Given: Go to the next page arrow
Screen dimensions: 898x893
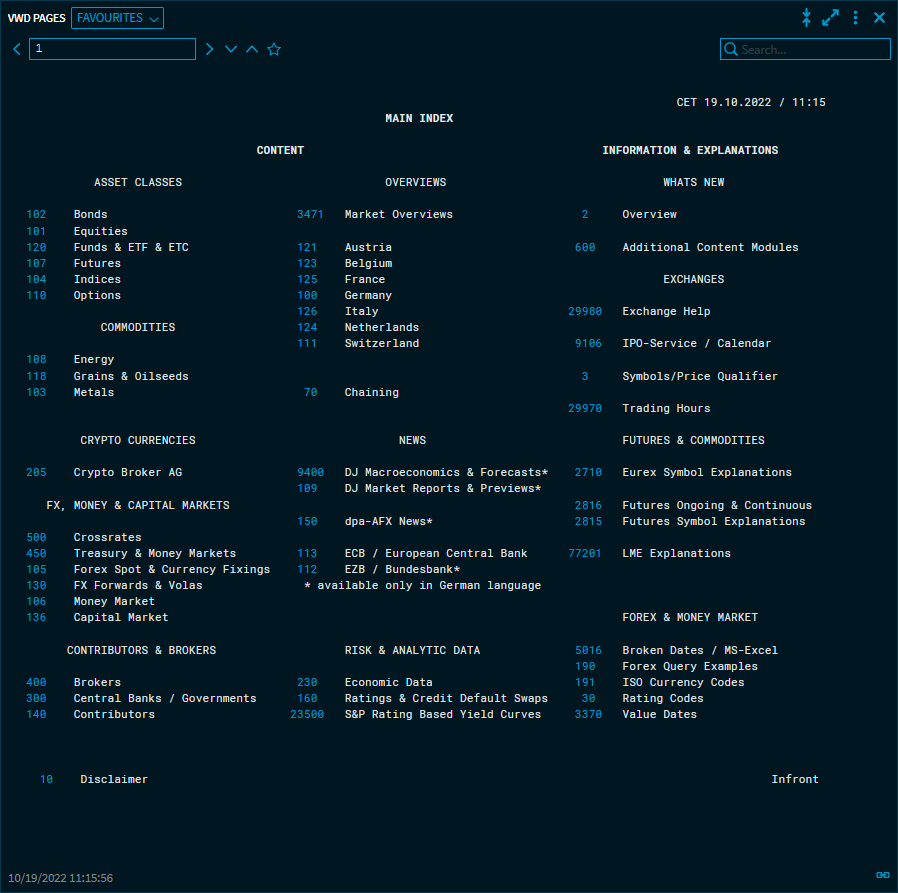Looking at the screenshot, I should 209,49.
